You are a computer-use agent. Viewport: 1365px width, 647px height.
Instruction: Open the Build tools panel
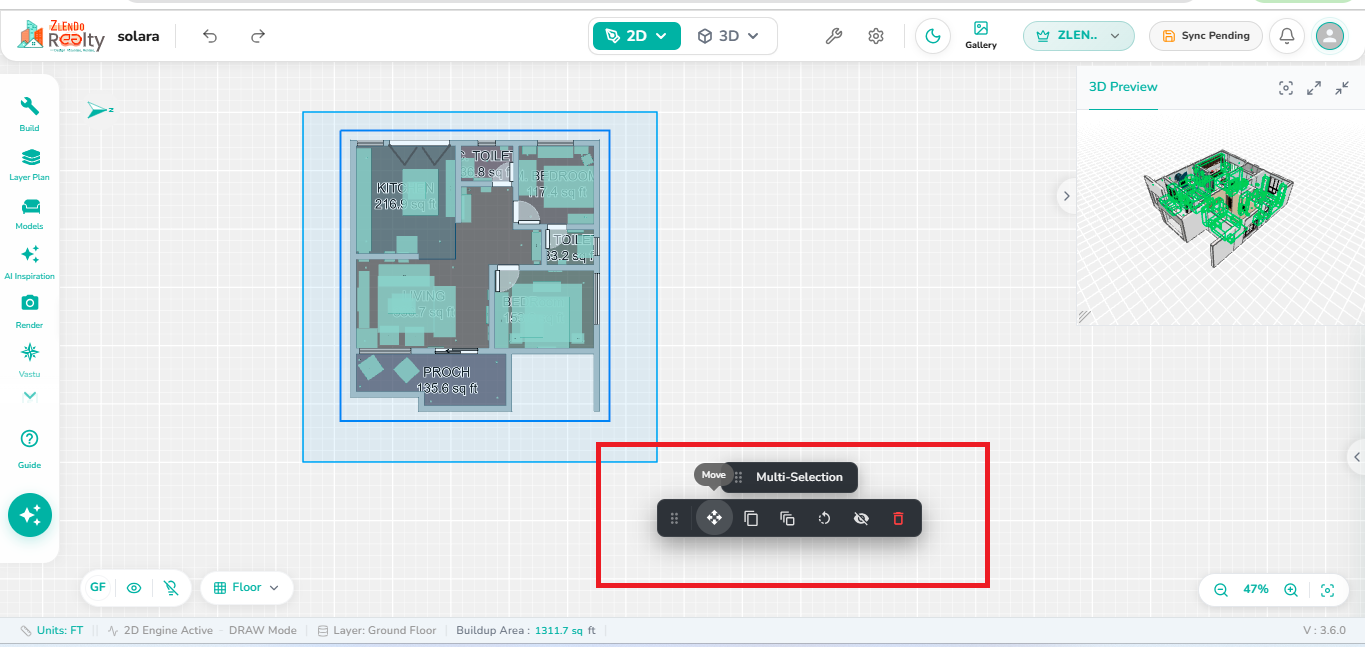[30, 114]
